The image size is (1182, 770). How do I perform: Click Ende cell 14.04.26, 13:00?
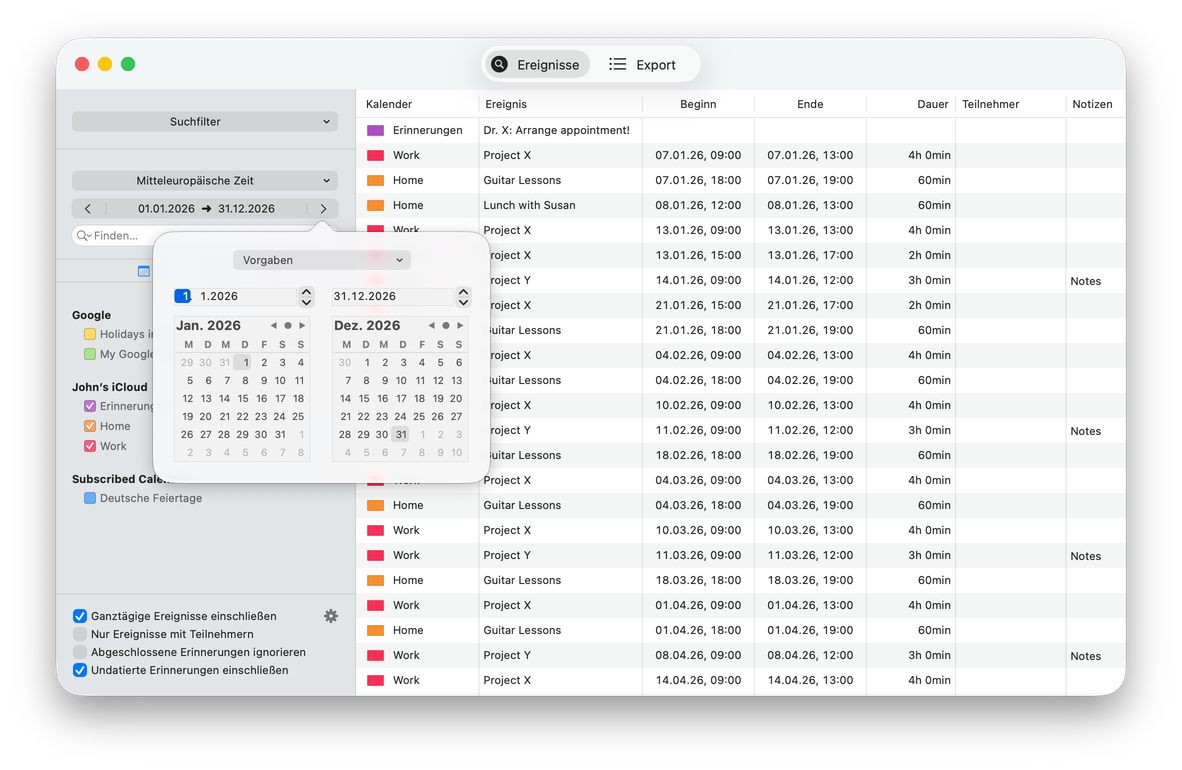[x=810, y=680]
